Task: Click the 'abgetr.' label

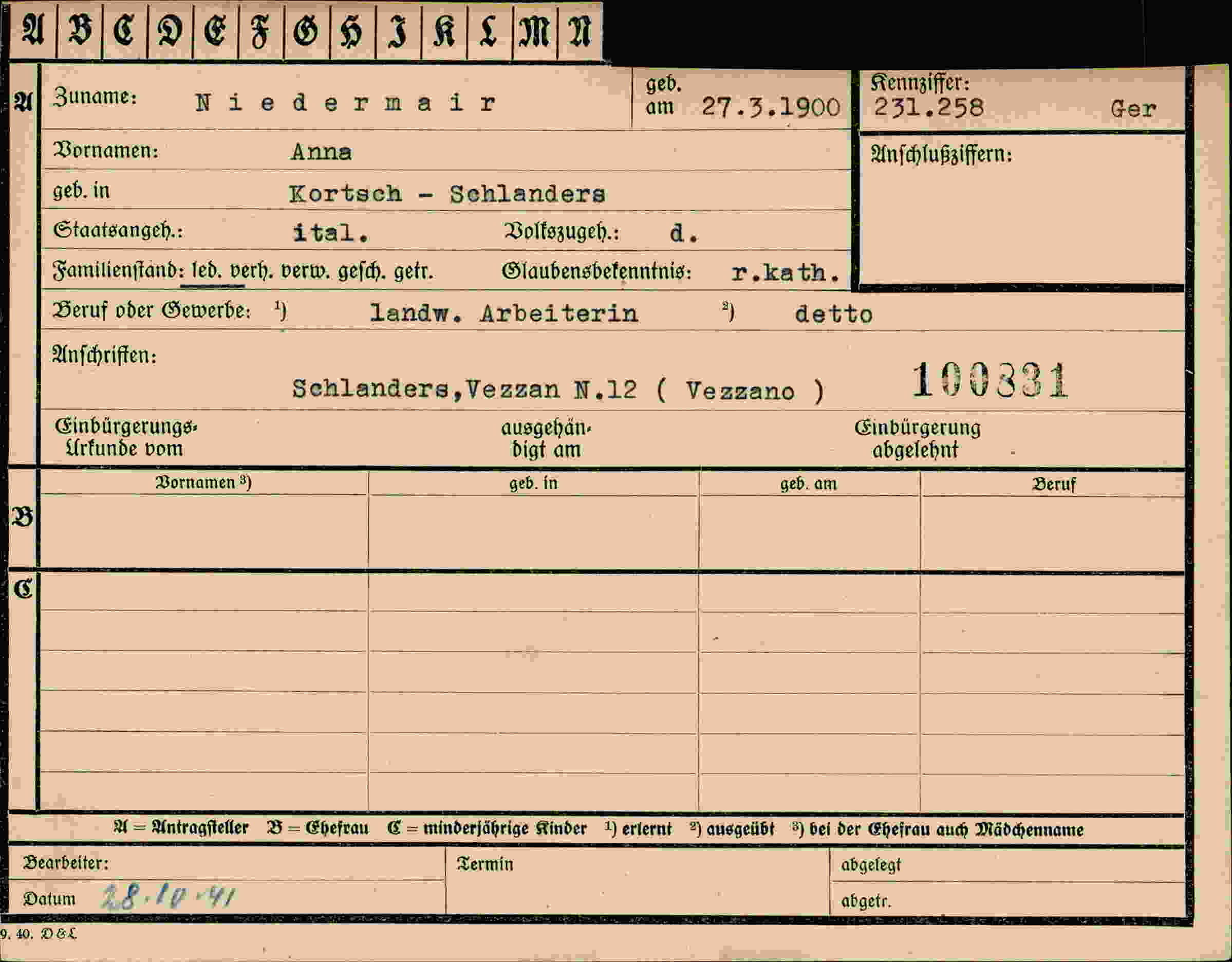Action: [866, 901]
